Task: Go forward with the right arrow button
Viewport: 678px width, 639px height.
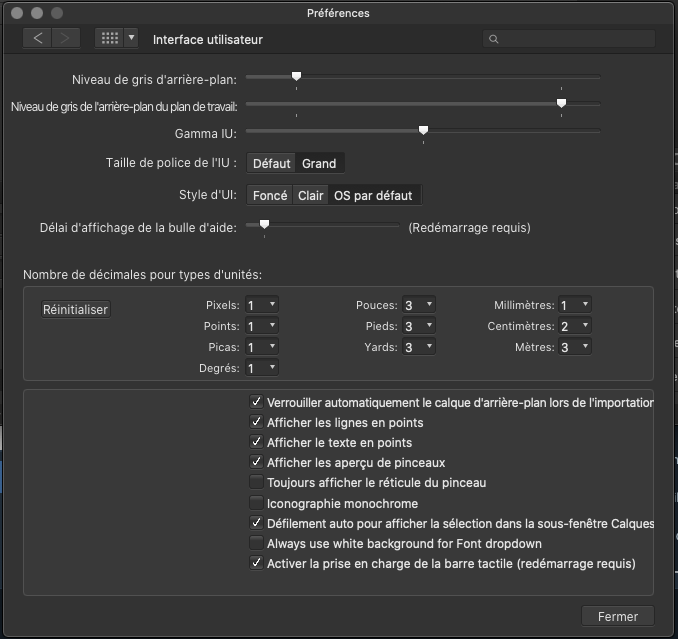Action: [66, 38]
